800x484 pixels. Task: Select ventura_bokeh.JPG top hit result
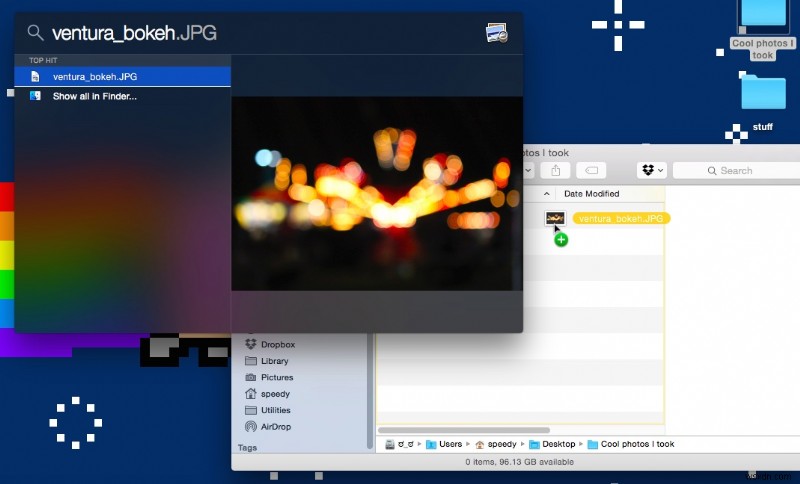[x=122, y=77]
